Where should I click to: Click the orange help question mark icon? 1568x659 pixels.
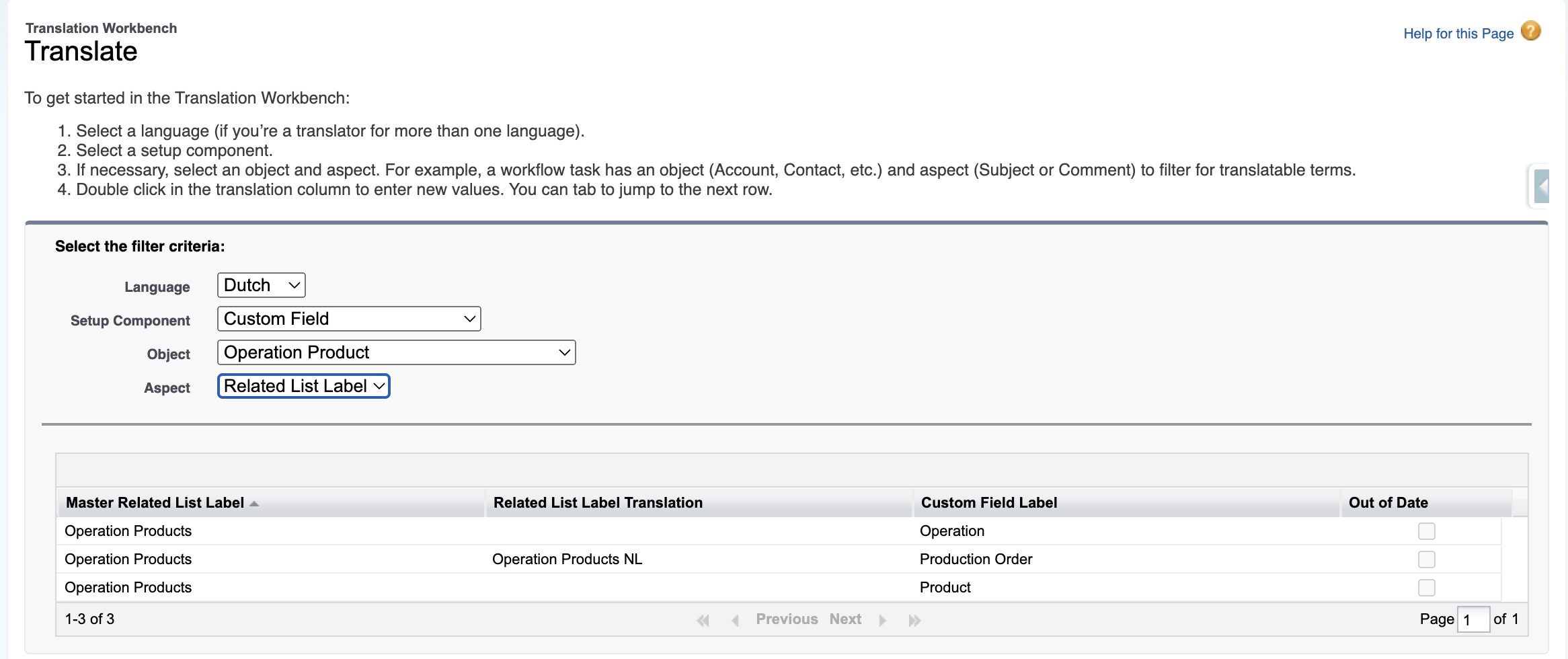tap(1531, 32)
